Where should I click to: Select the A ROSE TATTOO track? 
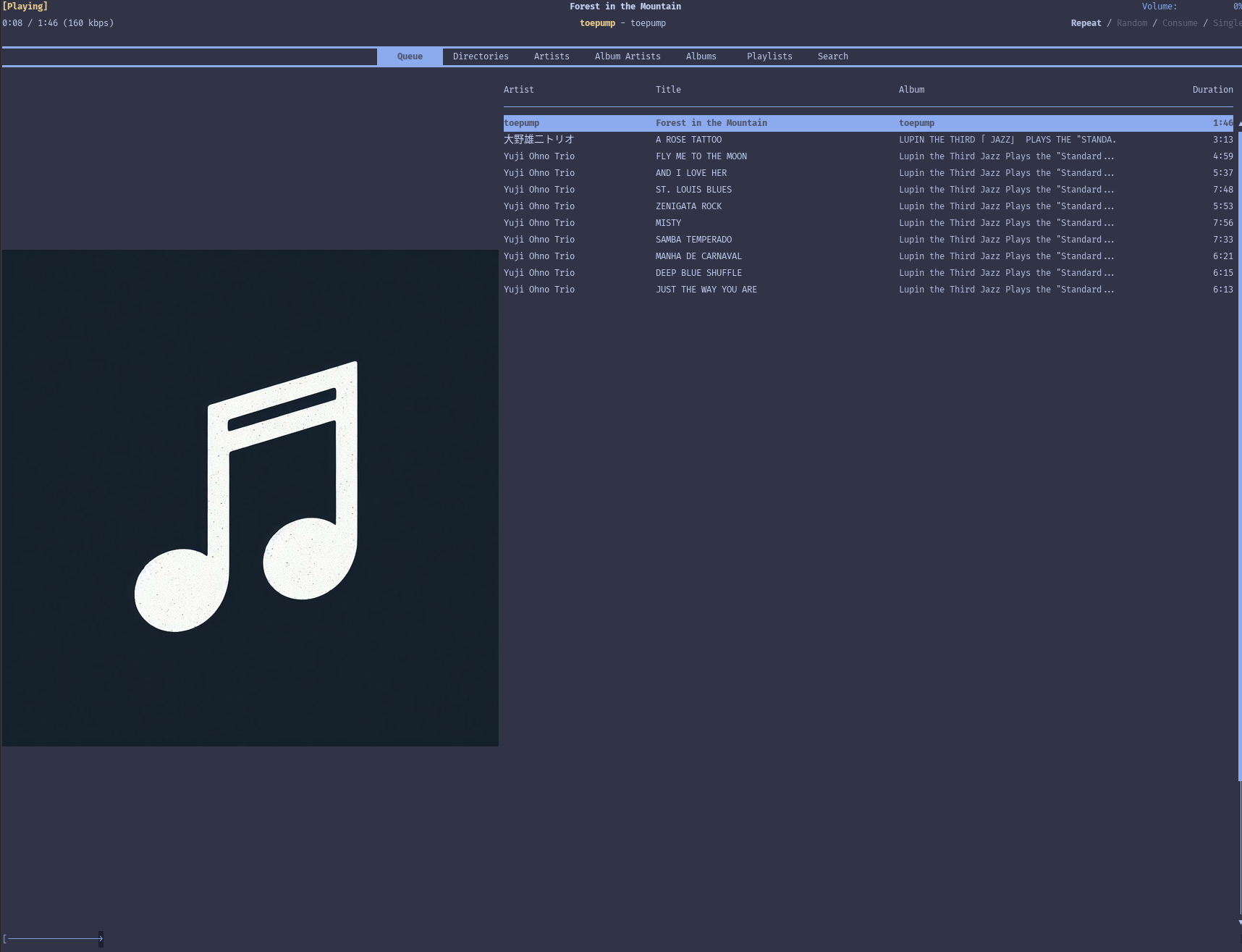(688, 140)
